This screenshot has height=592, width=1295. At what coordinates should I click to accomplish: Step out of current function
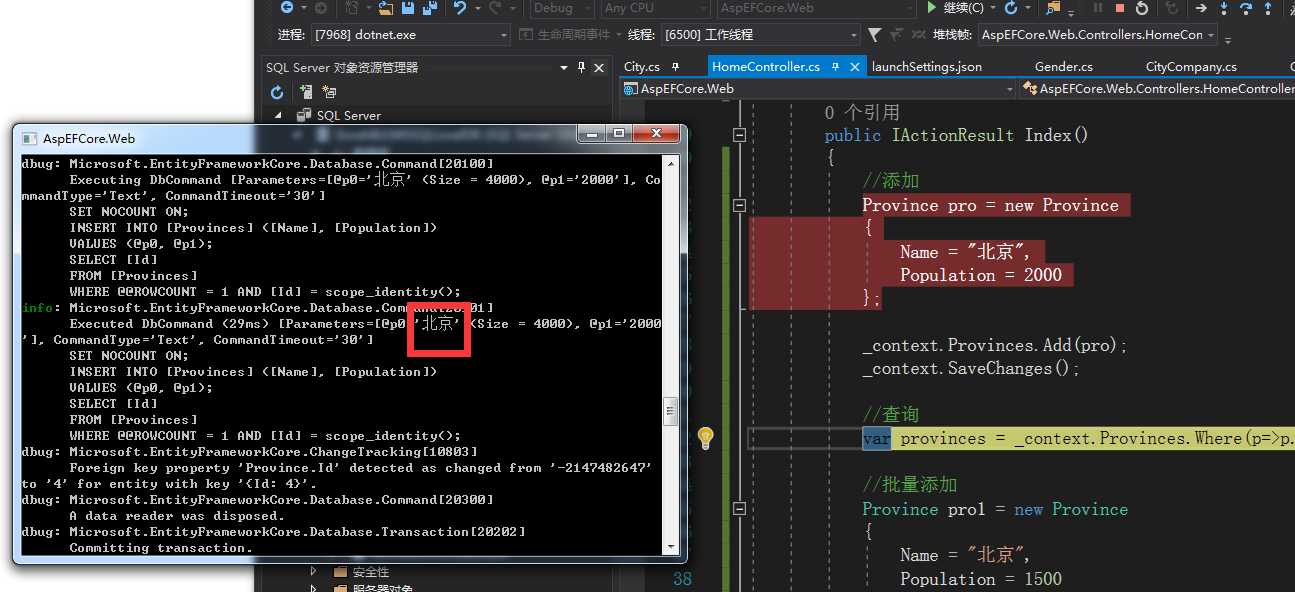[x=1269, y=8]
